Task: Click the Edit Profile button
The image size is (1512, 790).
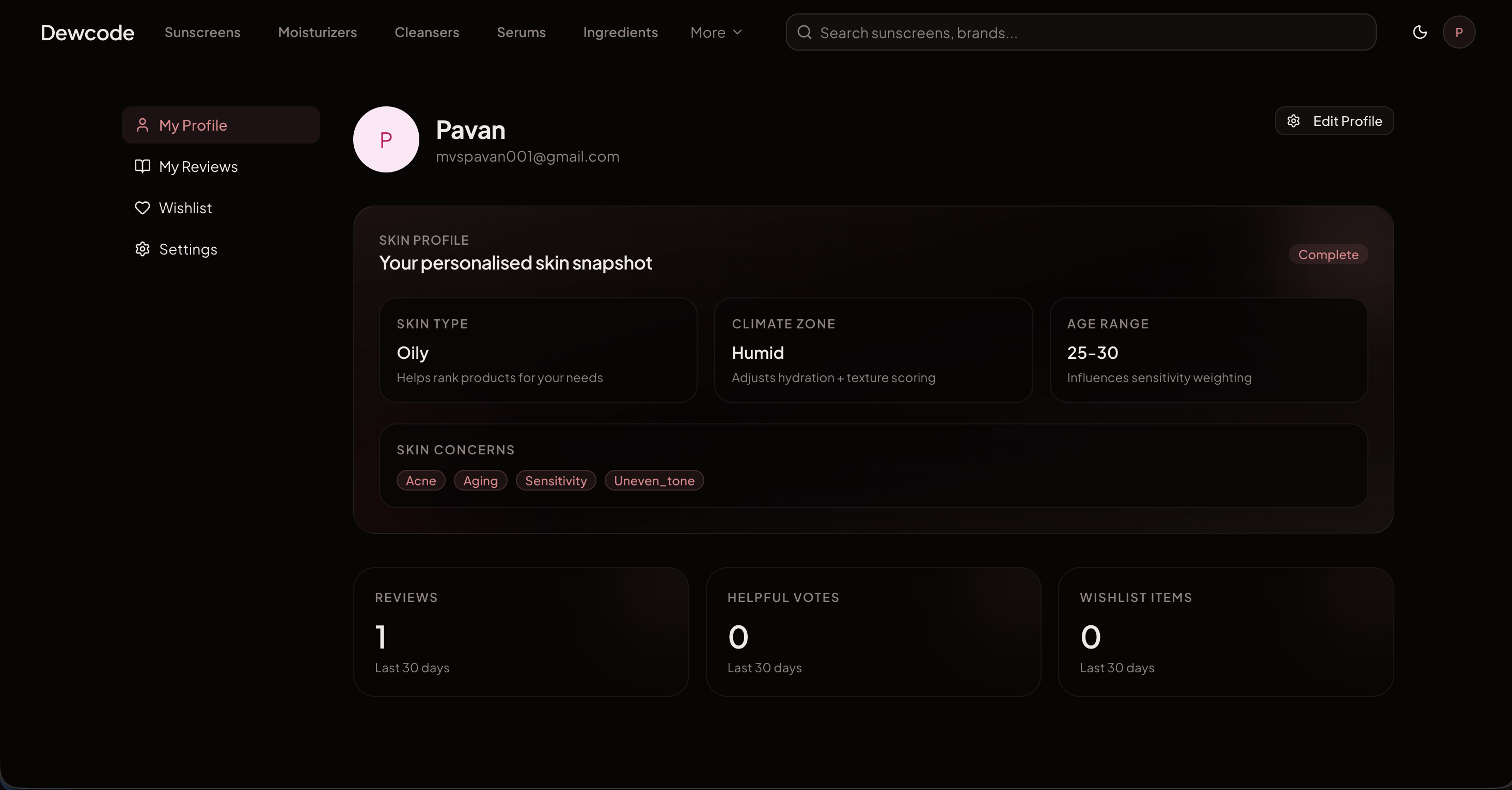Action: [1334, 121]
